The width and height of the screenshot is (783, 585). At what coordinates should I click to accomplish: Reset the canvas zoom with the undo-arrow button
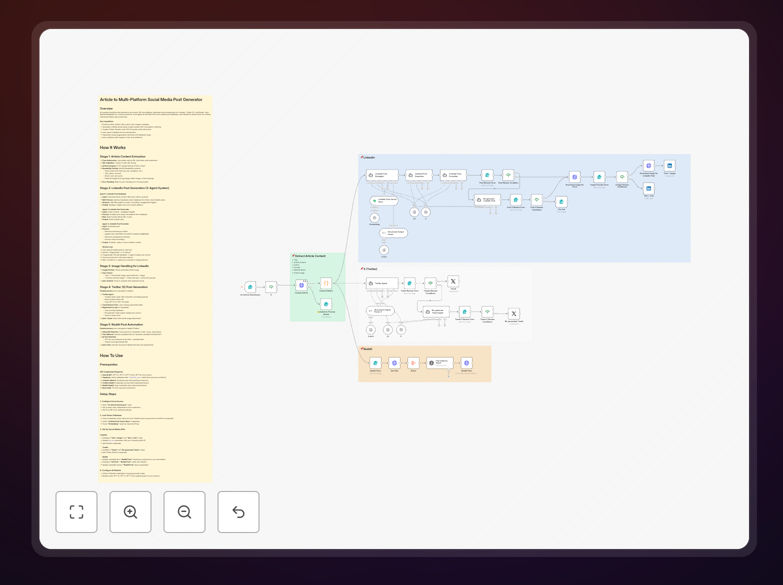pyautogui.click(x=238, y=512)
